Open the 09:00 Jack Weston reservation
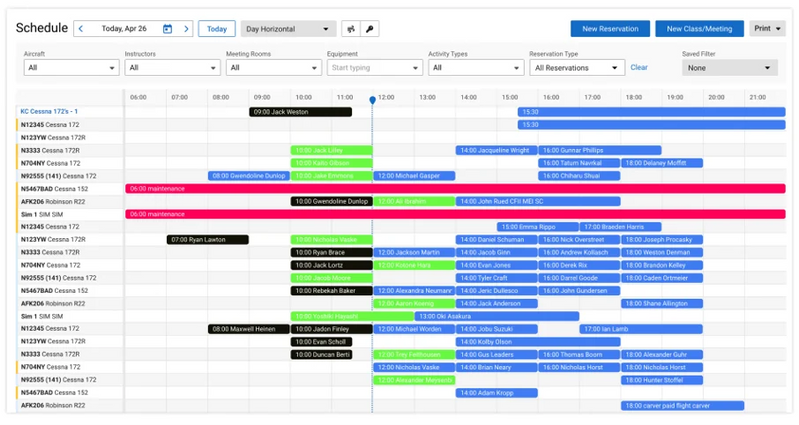 [x=299, y=112]
